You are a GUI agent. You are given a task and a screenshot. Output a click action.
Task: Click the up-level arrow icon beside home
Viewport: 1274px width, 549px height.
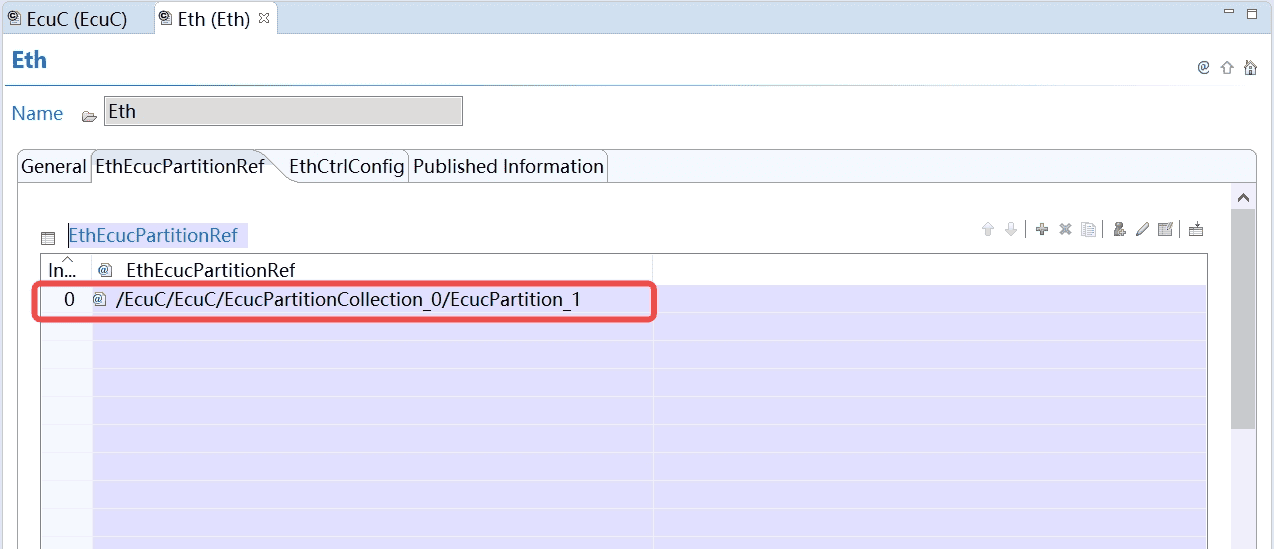pyautogui.click(x=1227, y=68)
